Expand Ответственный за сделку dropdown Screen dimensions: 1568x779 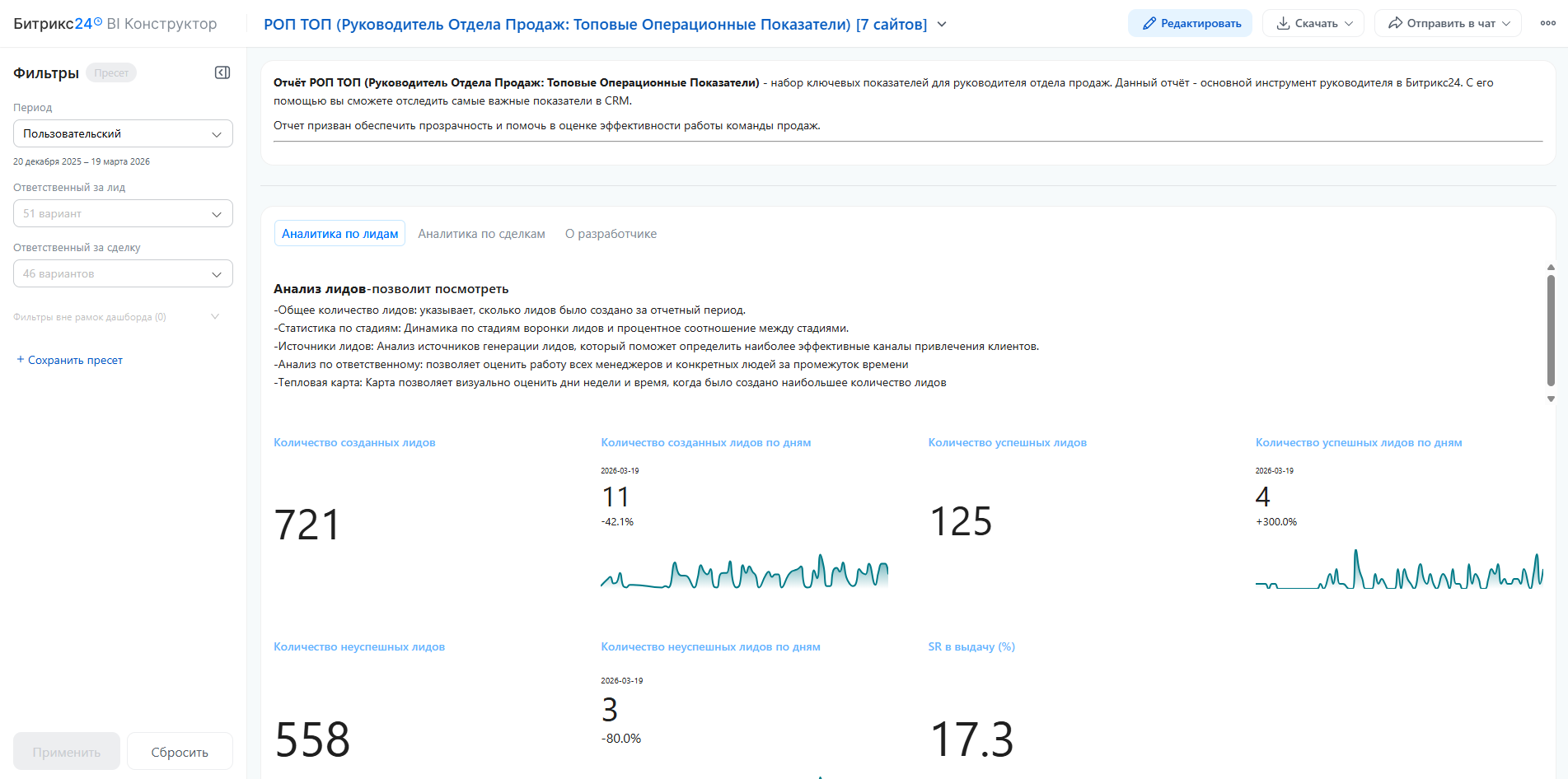click(x=123, y=273)
